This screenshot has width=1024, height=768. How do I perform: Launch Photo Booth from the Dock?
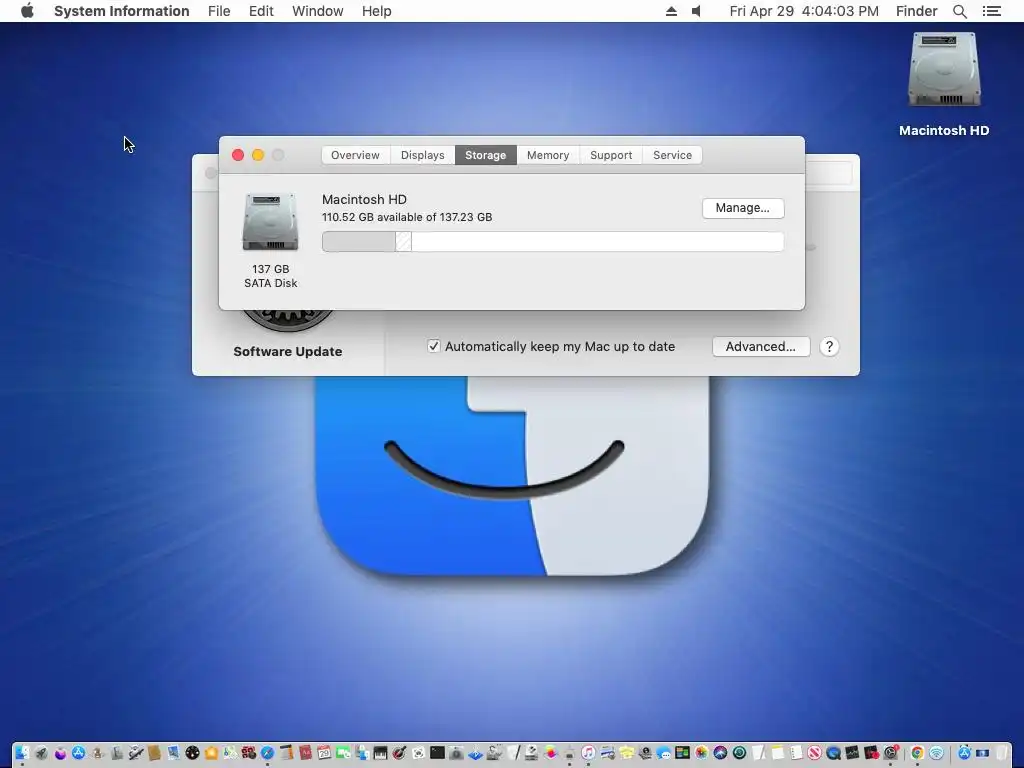tap(249, 753)
